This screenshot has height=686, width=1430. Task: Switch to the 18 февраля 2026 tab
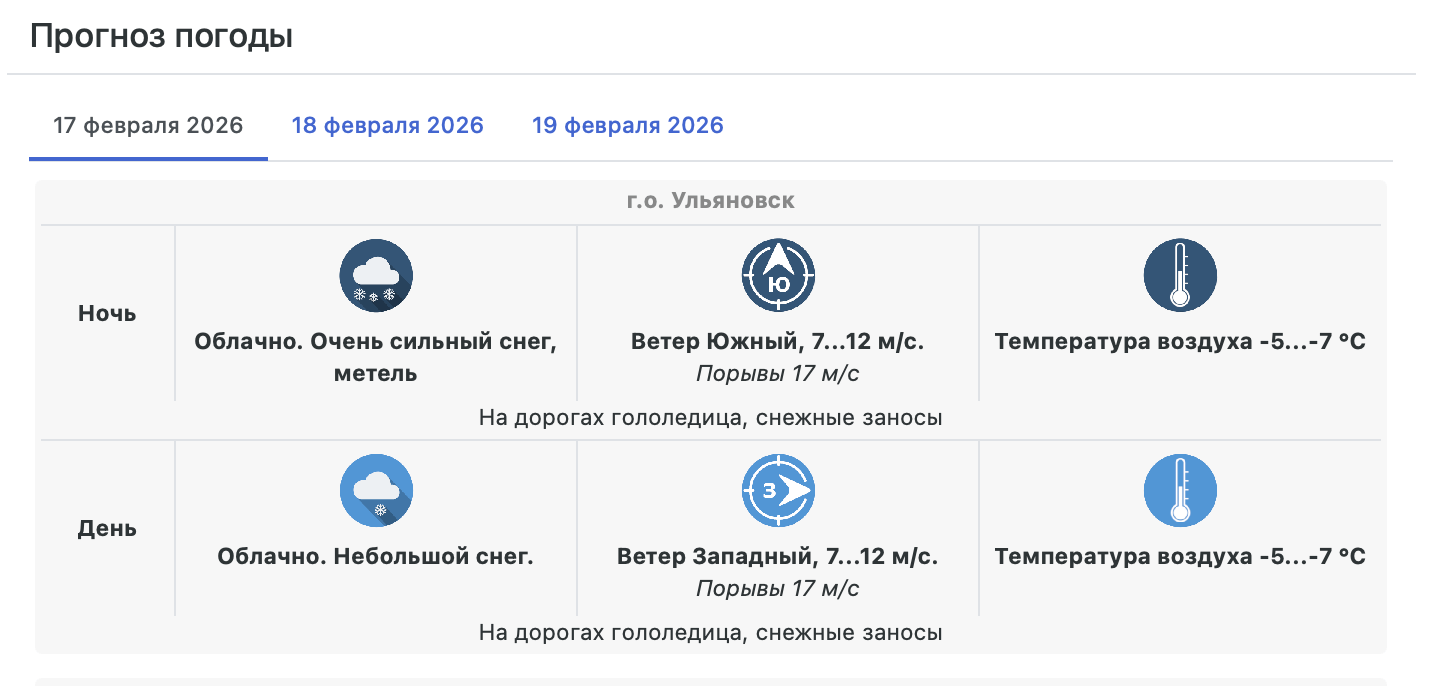[x=387, y=126]
